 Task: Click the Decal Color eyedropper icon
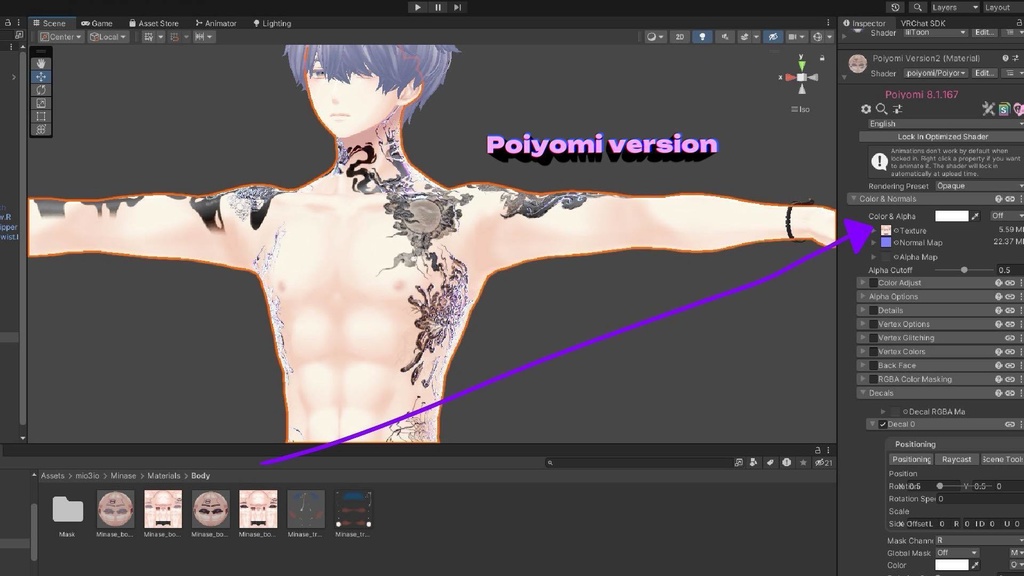(x=975, y=565)
